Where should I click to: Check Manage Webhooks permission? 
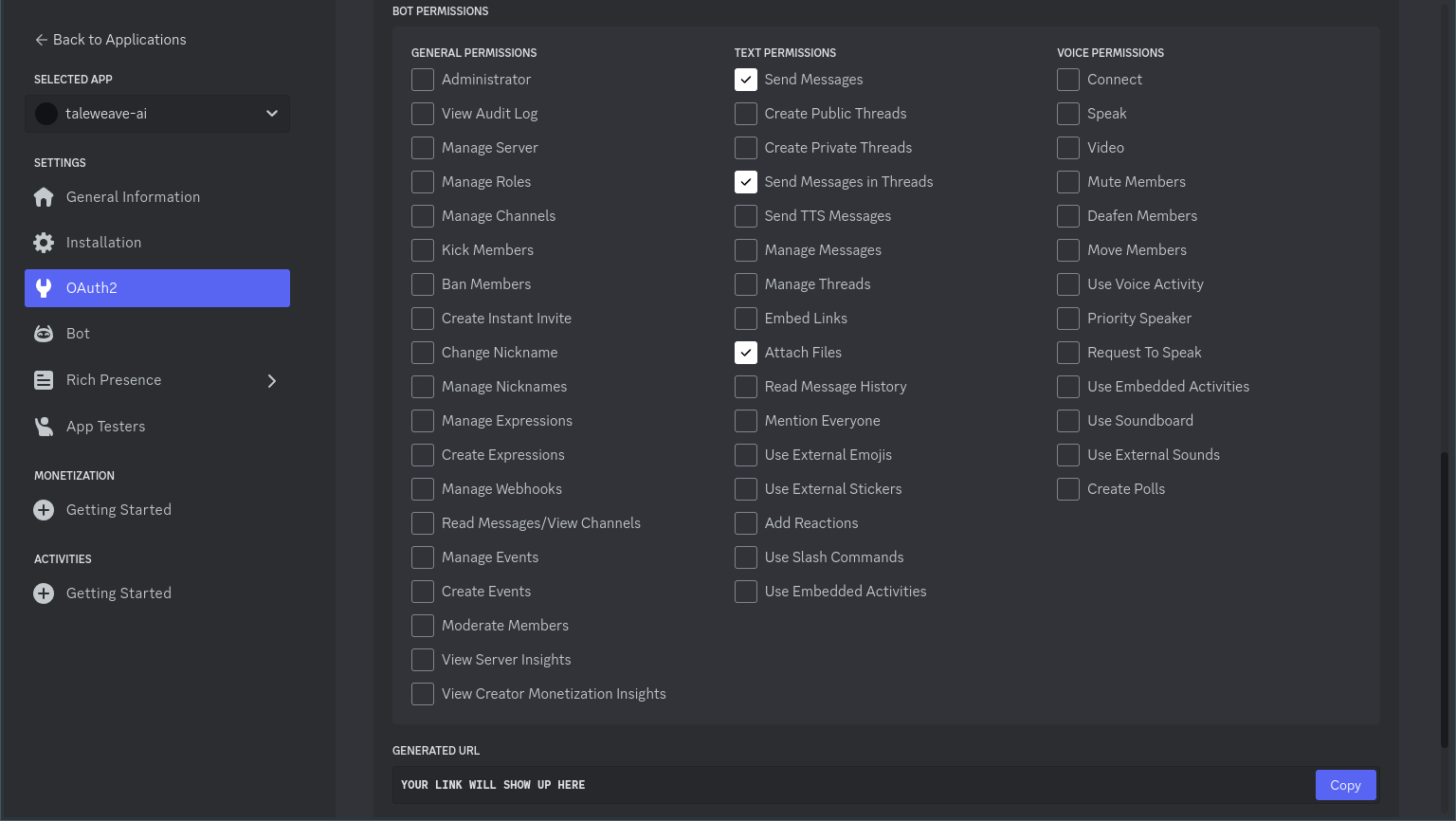click(x=423, y=489)
